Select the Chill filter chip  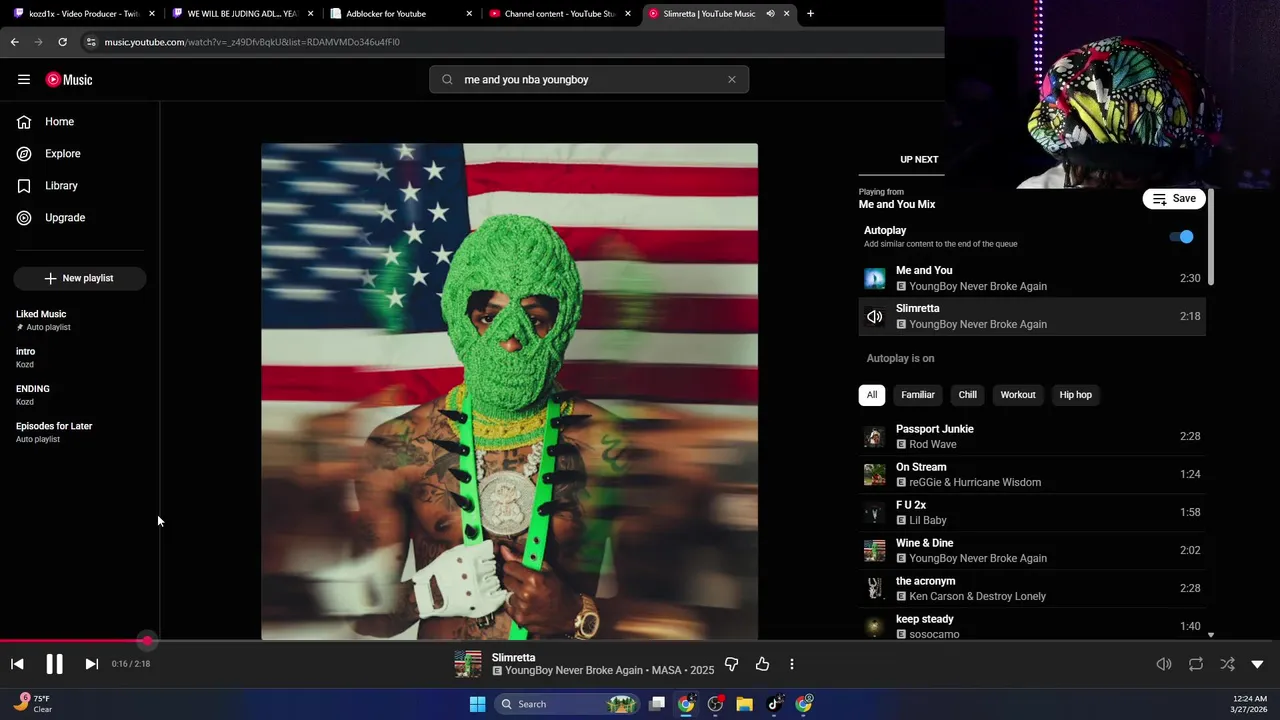968,395
